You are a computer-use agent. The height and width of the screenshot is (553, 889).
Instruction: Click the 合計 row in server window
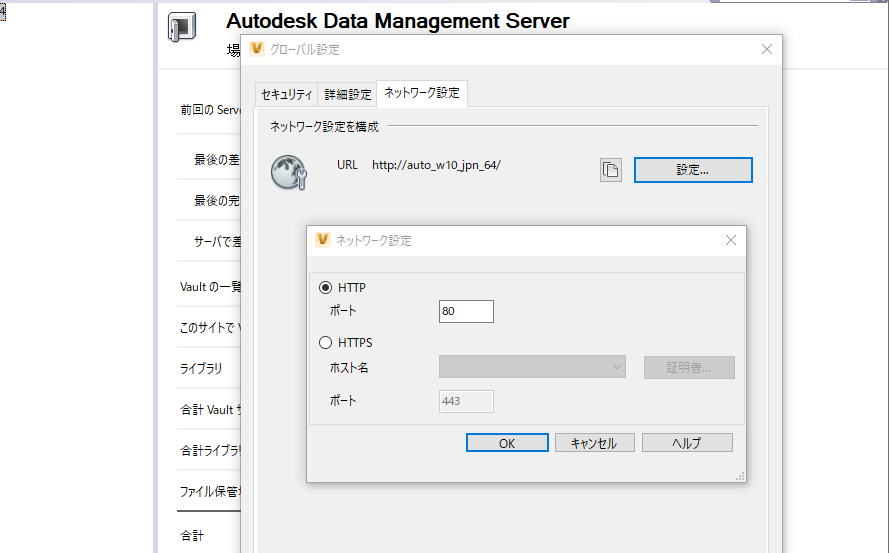192,535
